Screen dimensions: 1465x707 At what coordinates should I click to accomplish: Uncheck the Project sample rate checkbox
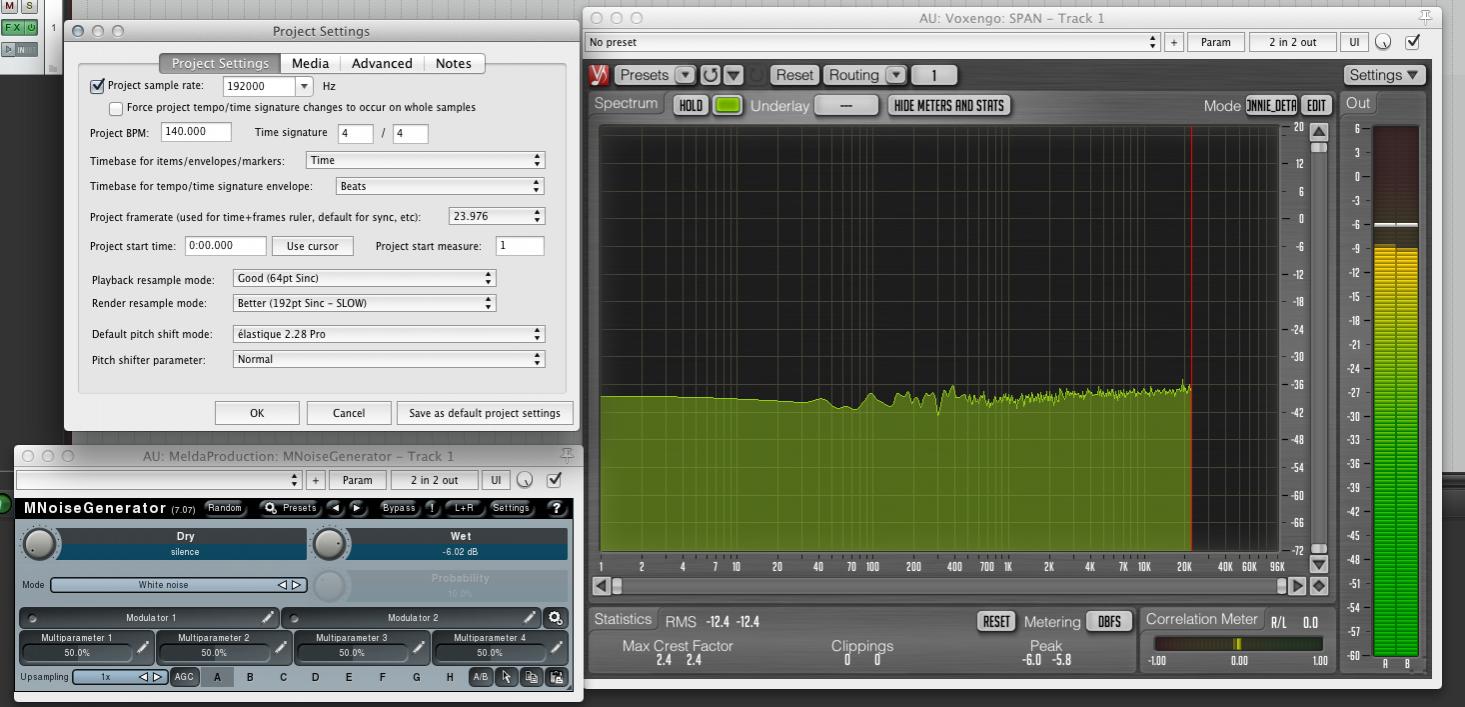tap(97, 86)
